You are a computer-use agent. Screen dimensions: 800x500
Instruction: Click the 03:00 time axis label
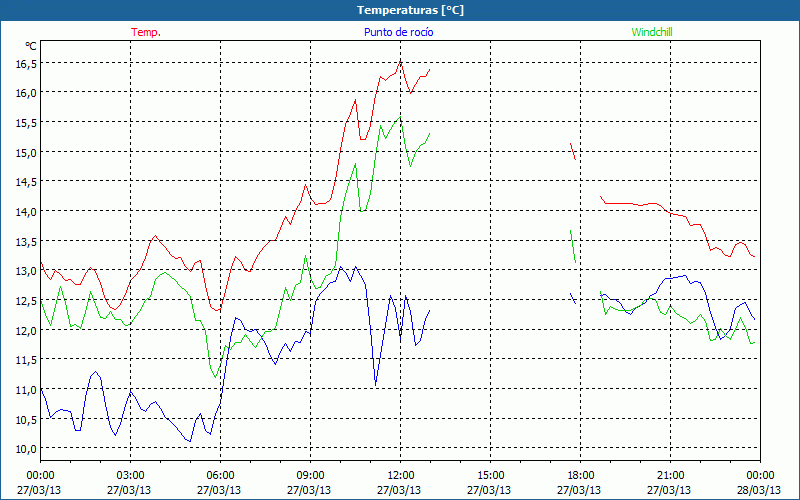[x=131, y=476]
